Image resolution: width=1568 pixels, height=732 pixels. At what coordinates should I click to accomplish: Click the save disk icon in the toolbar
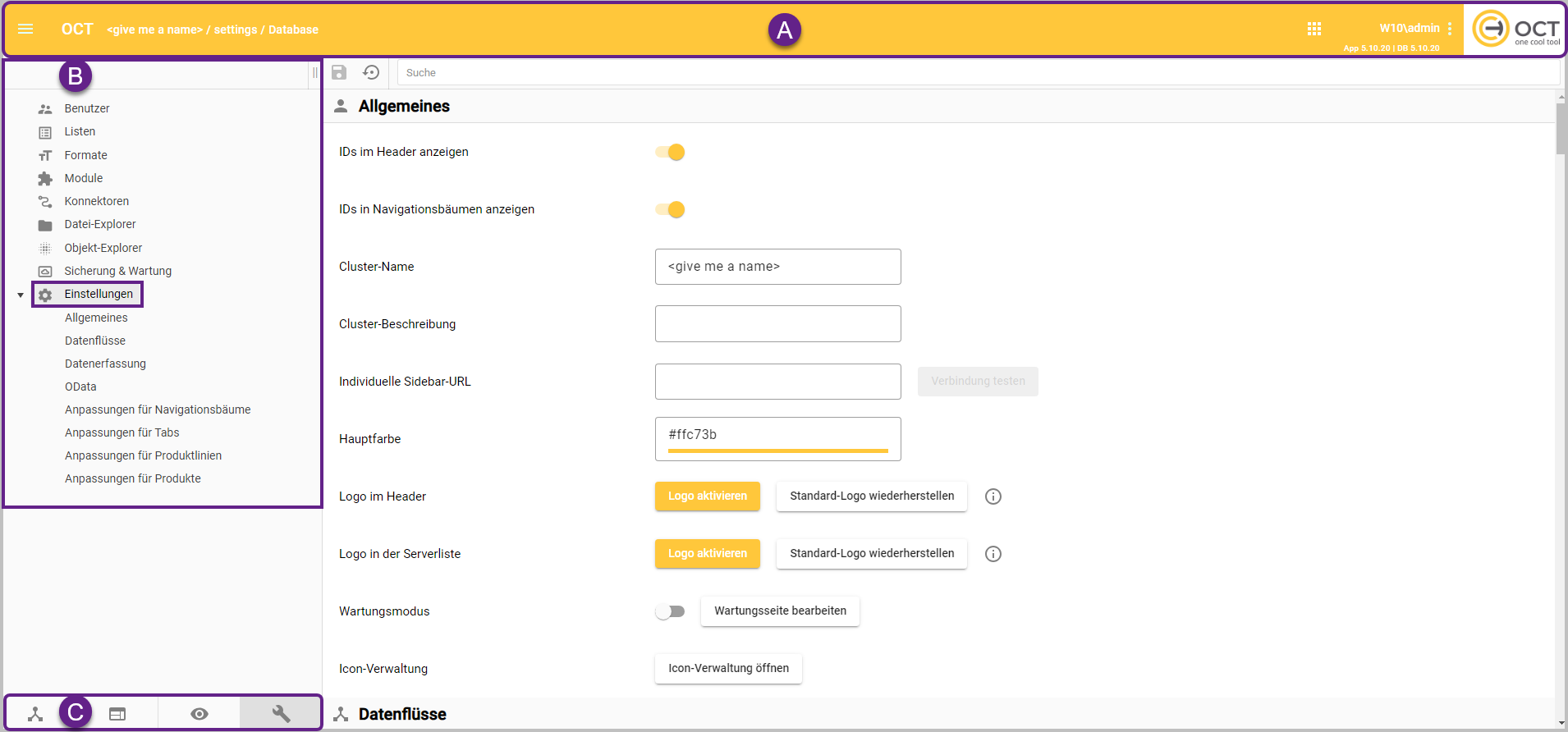pyautogui.click(x=339, y=72)
